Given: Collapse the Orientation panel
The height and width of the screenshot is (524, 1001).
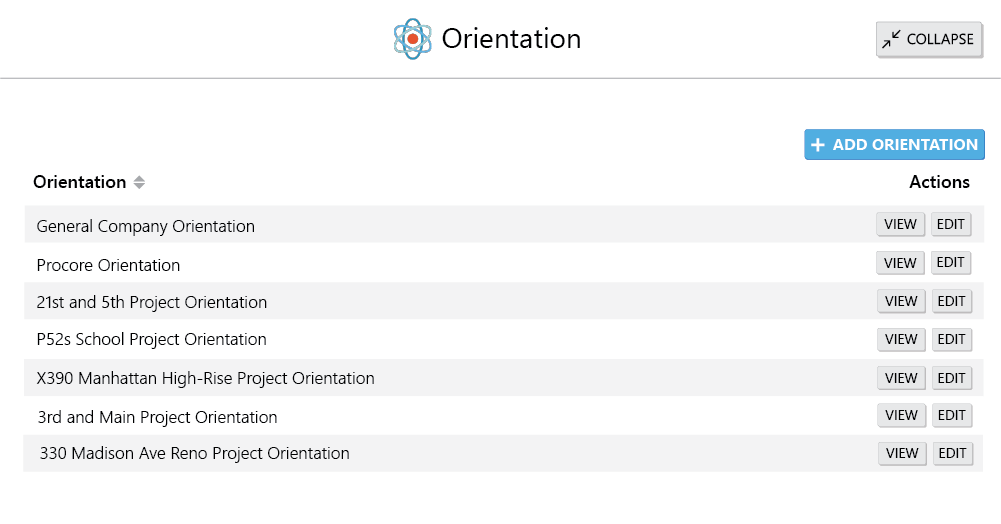Looking at the screenshot, I should click(929, 40).
